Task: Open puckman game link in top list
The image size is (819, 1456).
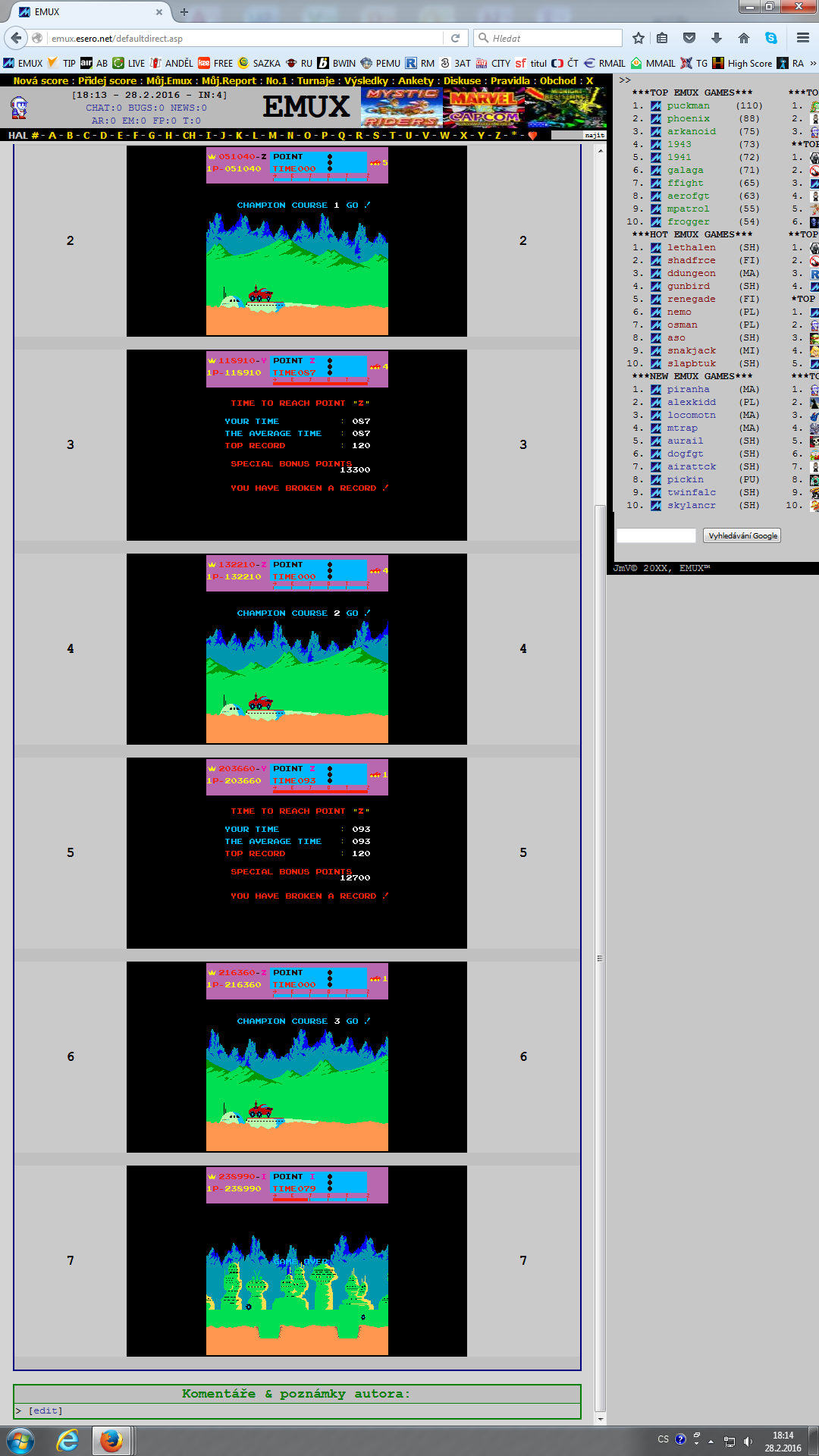Action: (x=688, y=105)
